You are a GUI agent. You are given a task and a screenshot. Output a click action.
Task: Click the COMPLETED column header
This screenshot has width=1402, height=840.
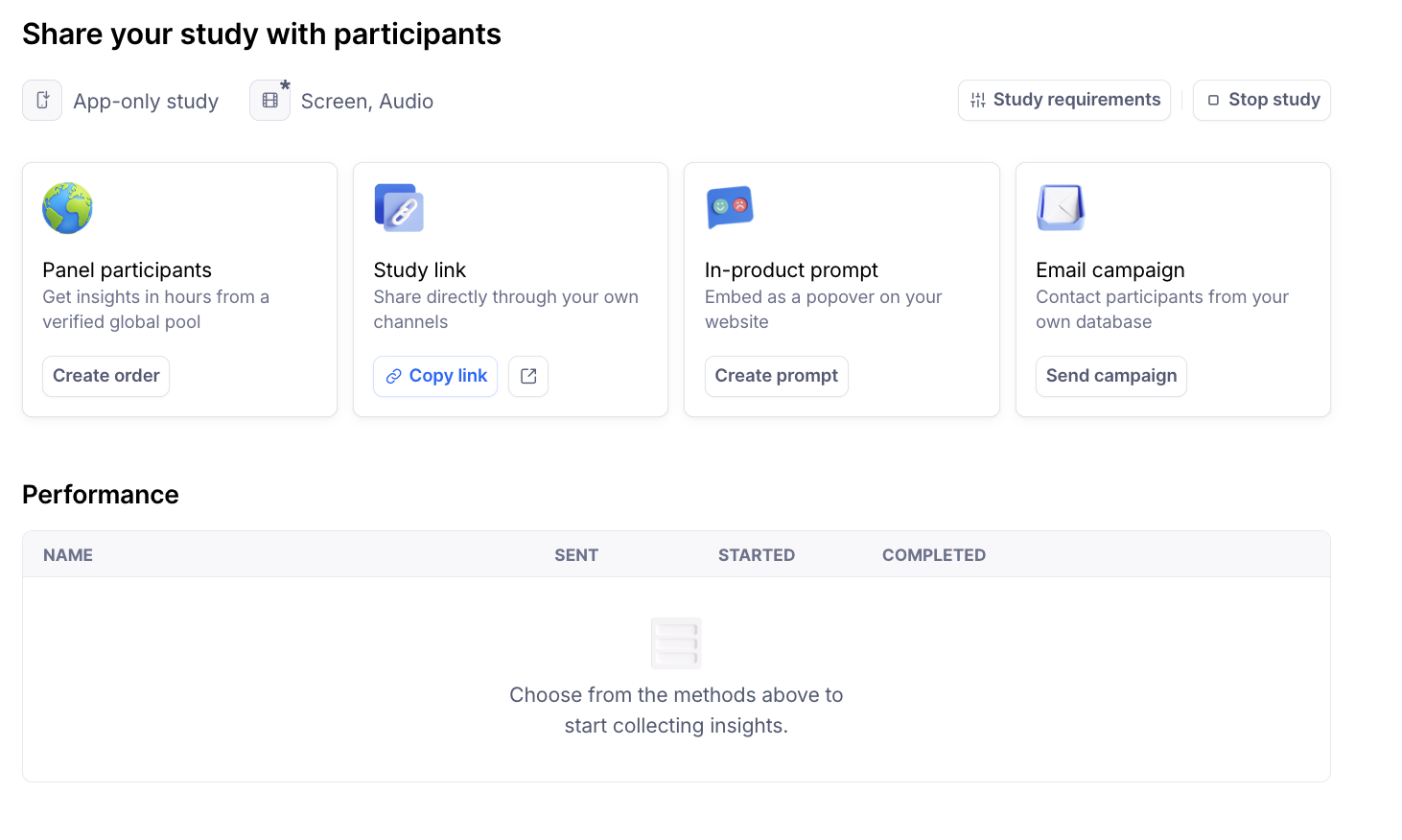pyautogui.click(x=934, y=555)
